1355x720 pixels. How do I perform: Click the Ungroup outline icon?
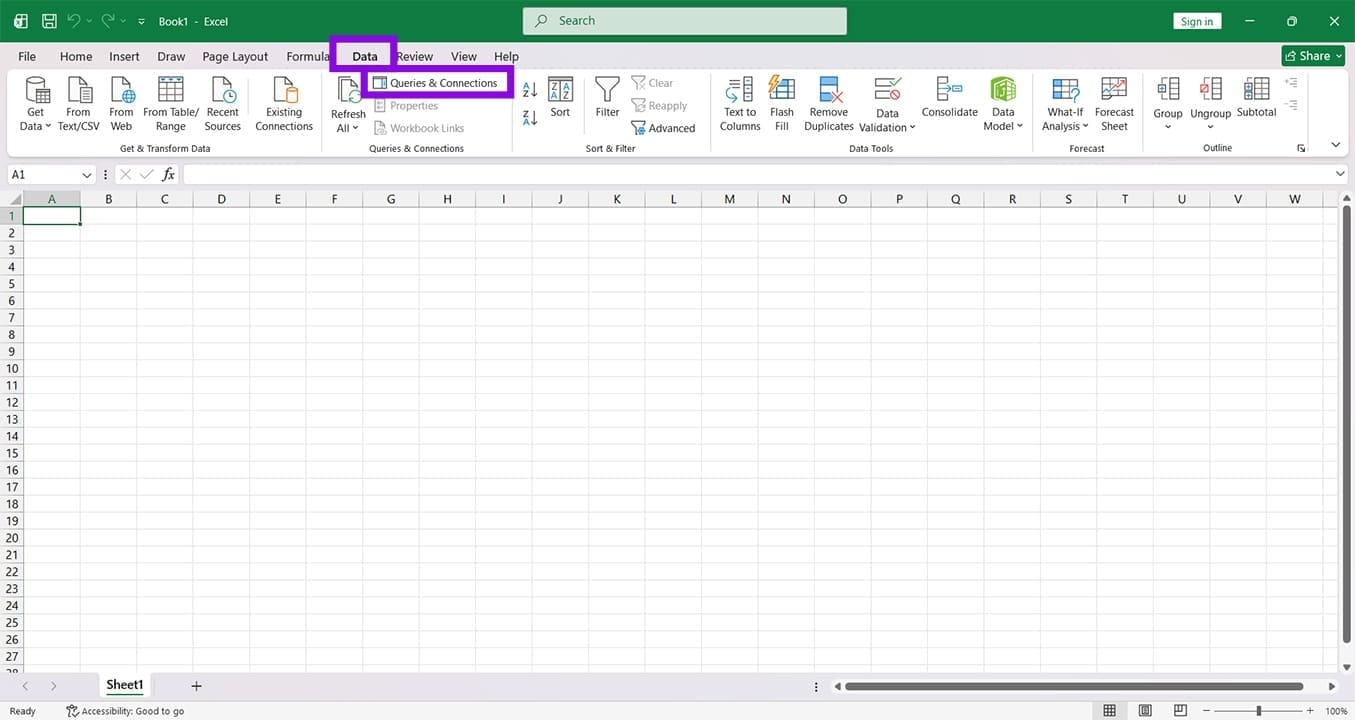1210,90
